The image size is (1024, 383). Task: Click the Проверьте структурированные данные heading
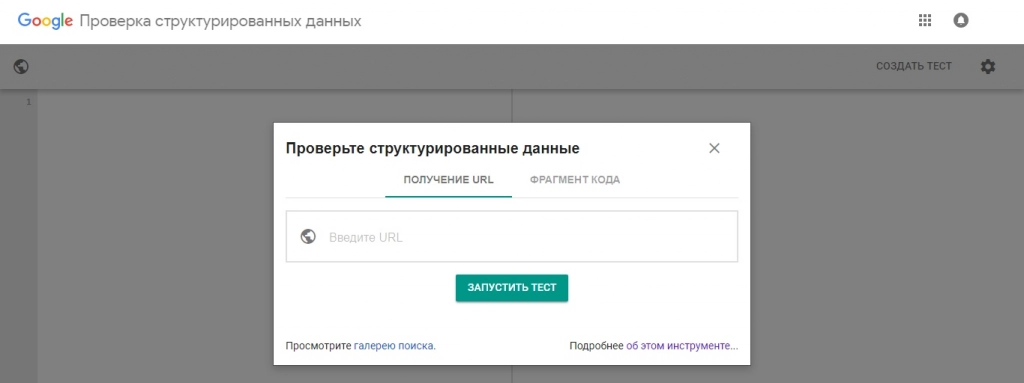pyautogui.click(x=432, y=149)
